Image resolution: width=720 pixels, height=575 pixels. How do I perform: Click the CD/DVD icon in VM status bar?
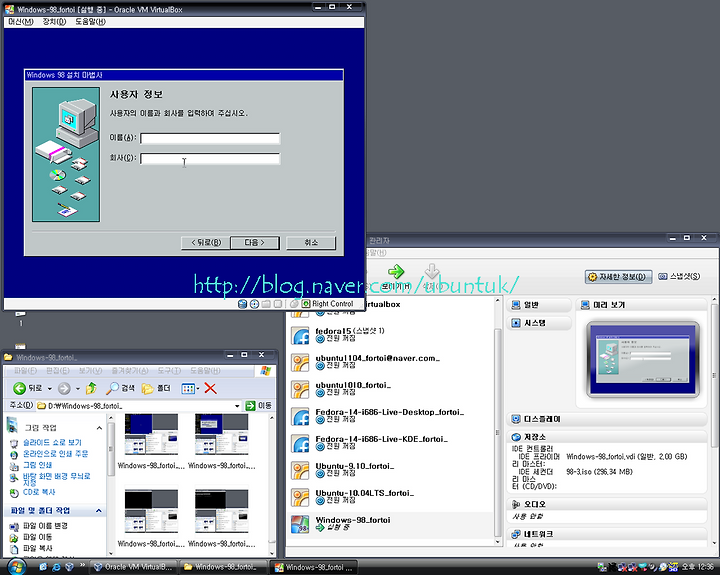pyautogui.click(x=254, y=304)
